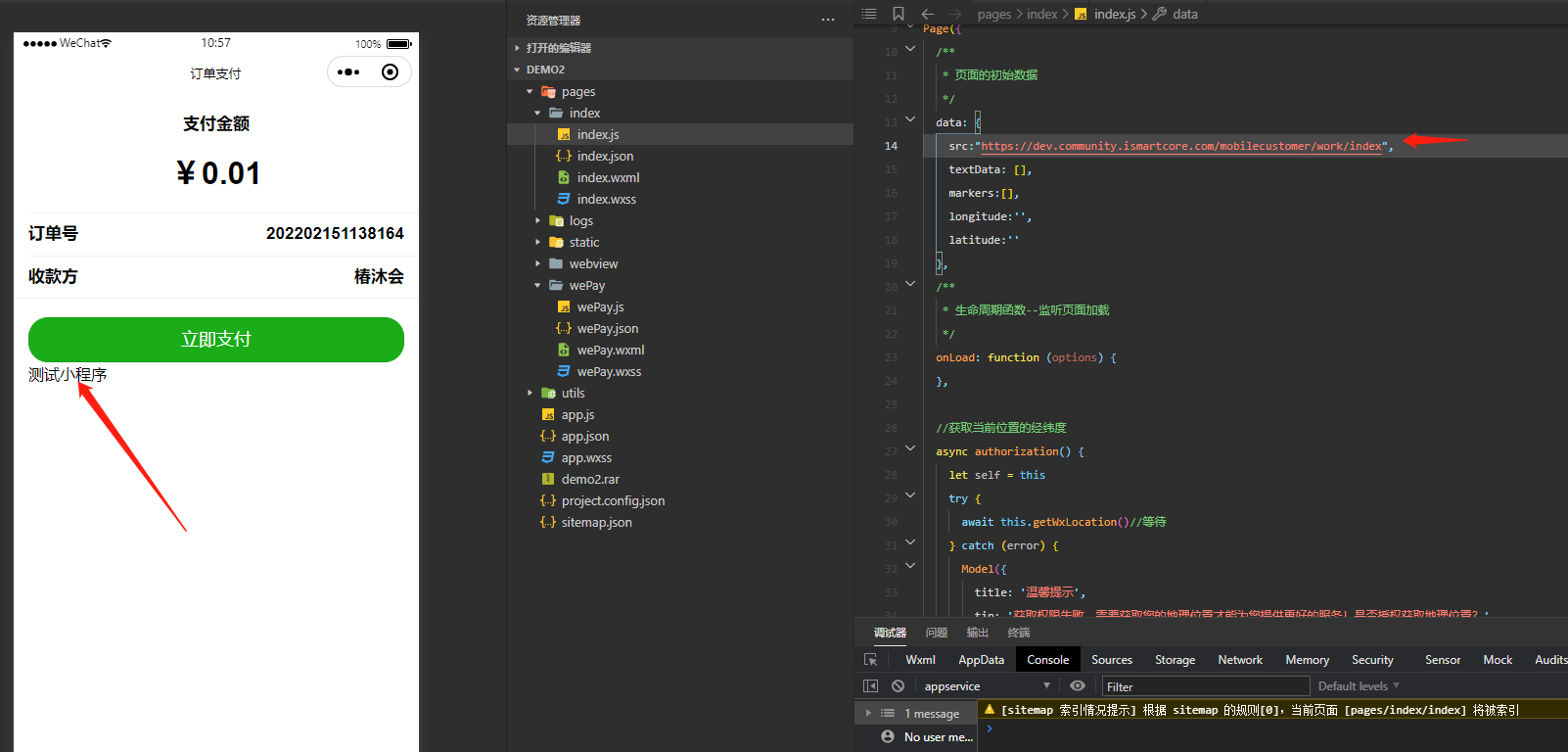Clear the console with the ban icon
1568x752 pixels.
898,686
